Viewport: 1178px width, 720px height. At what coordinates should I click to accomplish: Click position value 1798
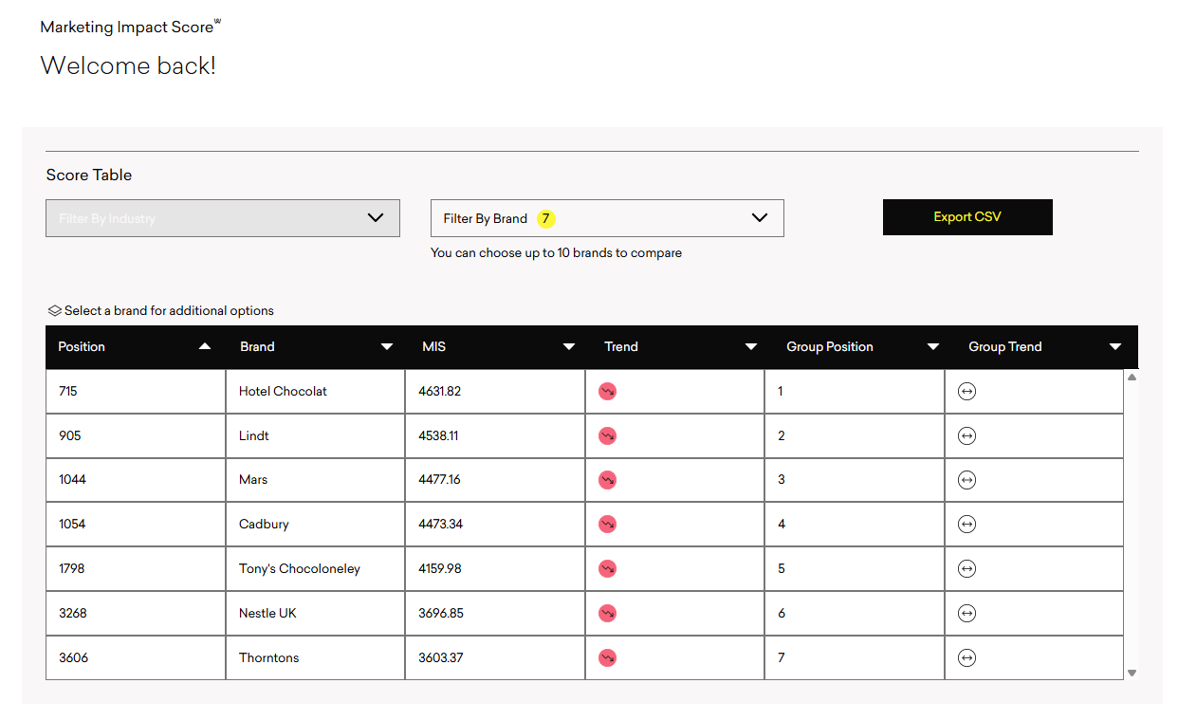pos(71,569)
